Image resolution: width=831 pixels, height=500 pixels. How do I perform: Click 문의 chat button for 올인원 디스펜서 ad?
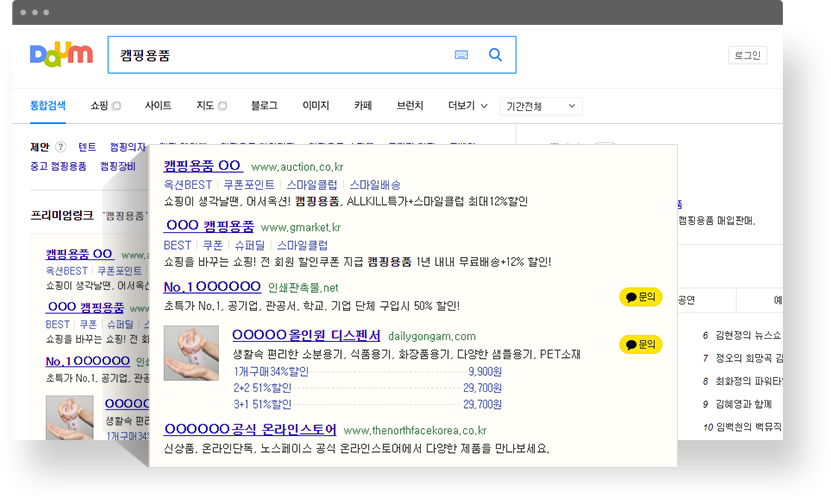641,345
